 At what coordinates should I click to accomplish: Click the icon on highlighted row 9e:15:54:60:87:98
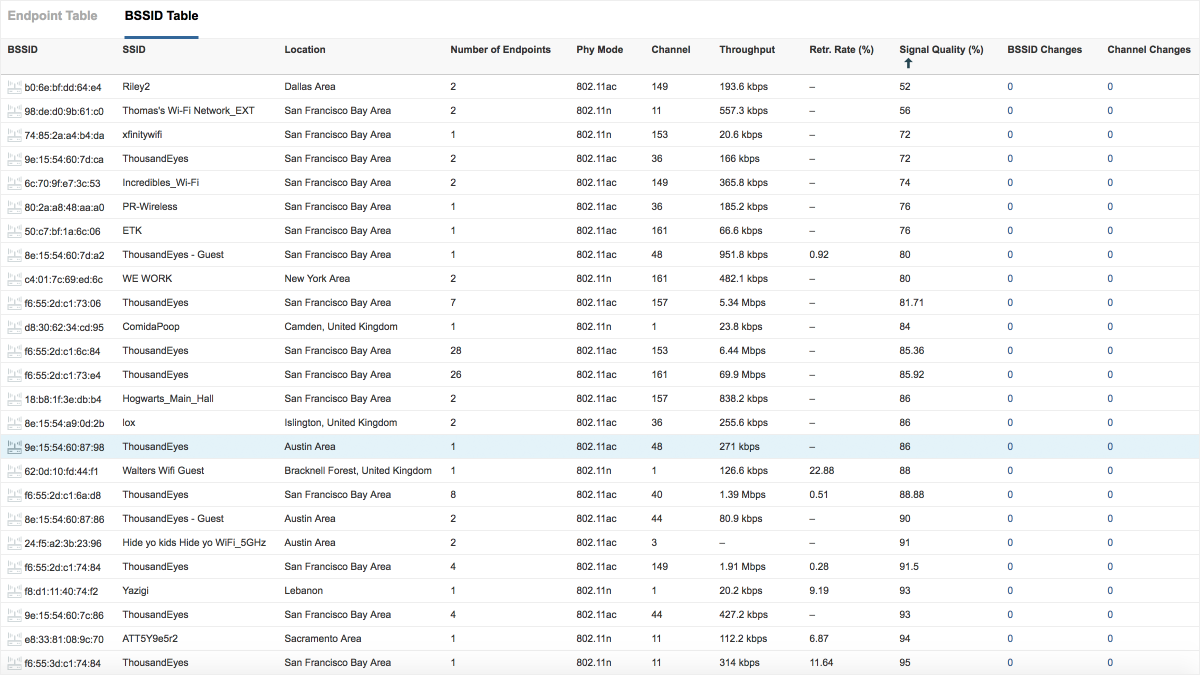[14, 447]
